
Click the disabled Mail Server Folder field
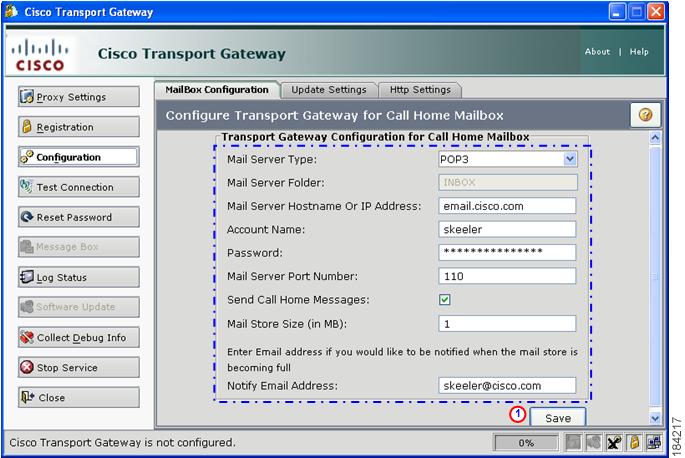pos(508,183)
